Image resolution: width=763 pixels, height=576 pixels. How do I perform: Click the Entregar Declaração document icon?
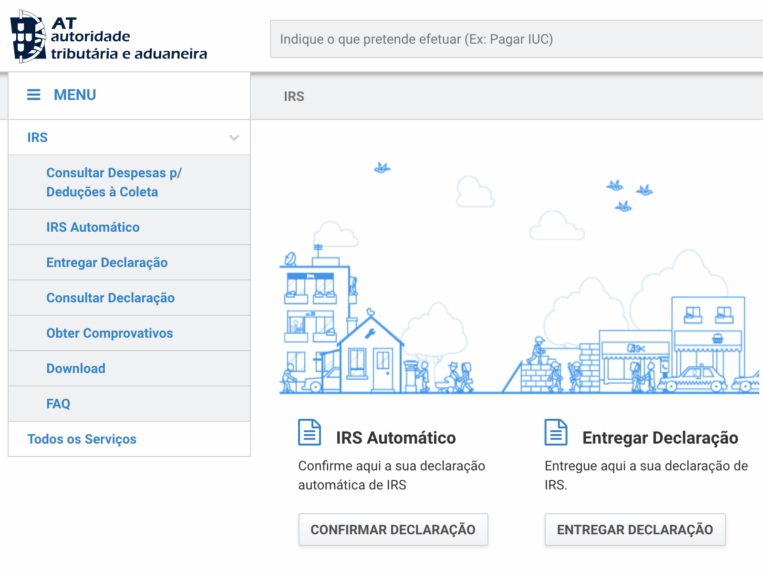556,433
